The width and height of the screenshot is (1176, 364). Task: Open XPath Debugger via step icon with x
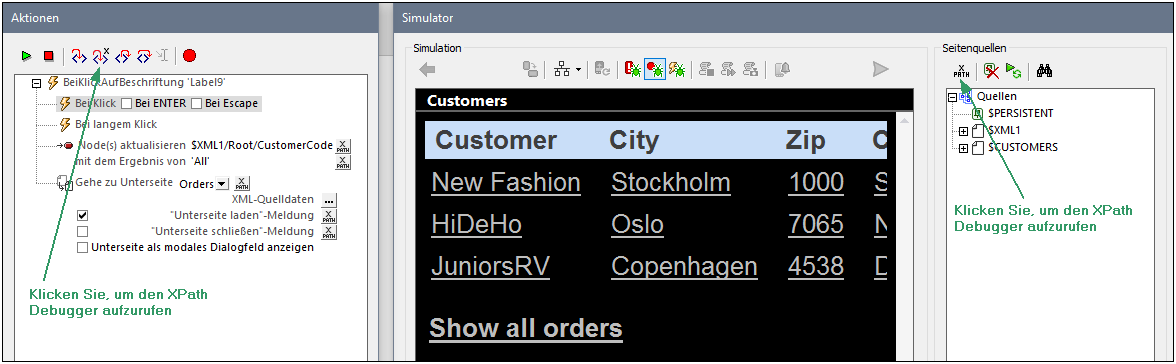pos(100,56)
